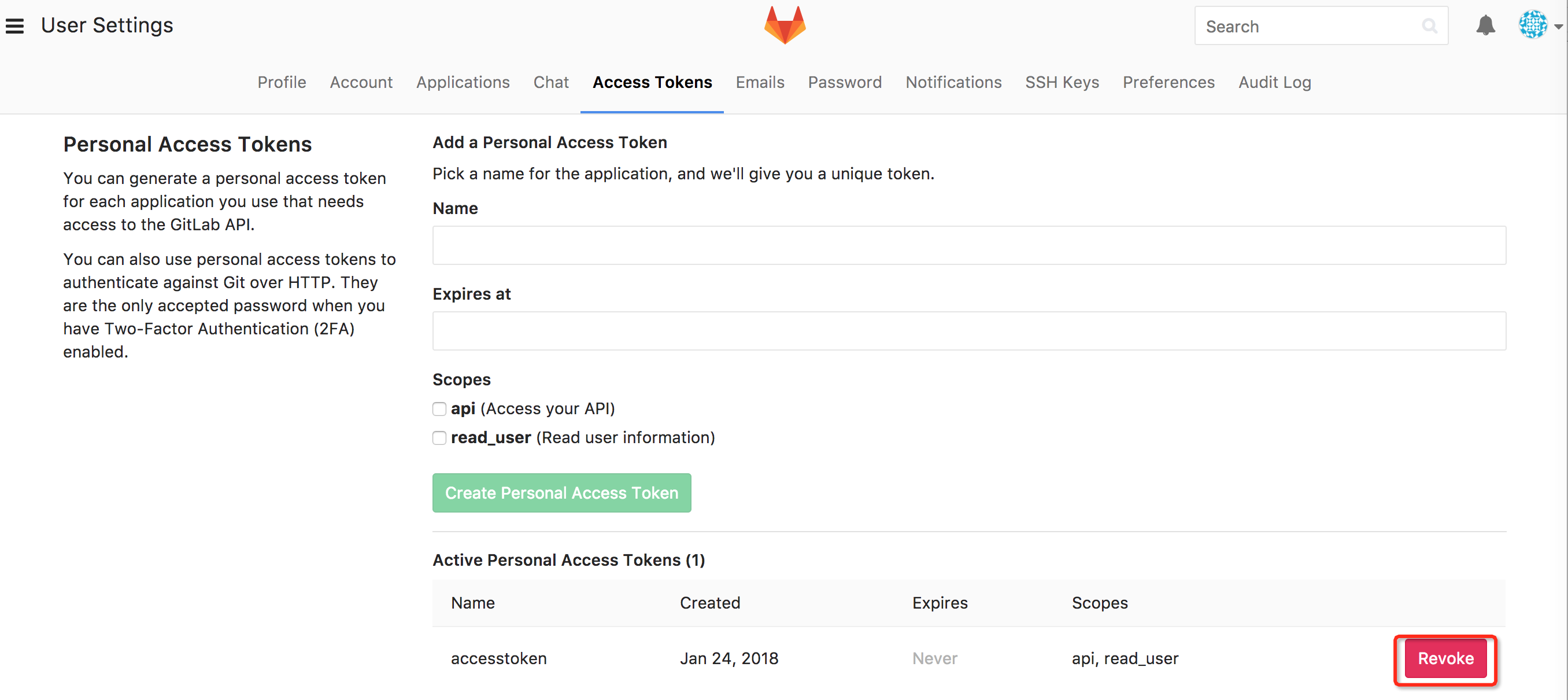Image resolution: width=1568 pixels, height=700 pixels.
Task: Click the search magnifier icon
Action: pos(1429,26)
